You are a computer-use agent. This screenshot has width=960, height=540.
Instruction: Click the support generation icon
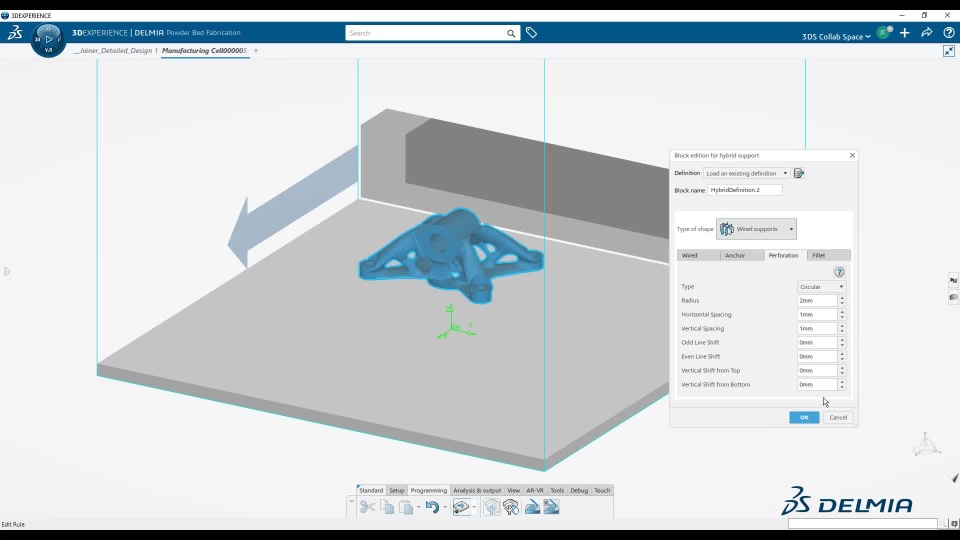492,507
